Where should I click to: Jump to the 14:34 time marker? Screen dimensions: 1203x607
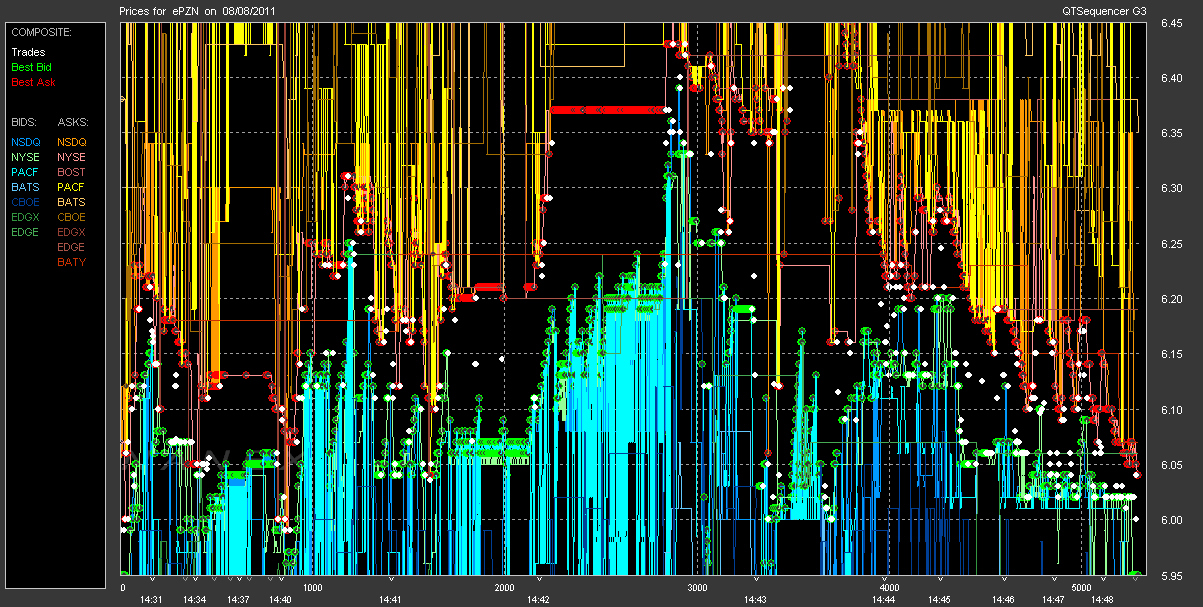pyautogui.click(x=195, y=600)
